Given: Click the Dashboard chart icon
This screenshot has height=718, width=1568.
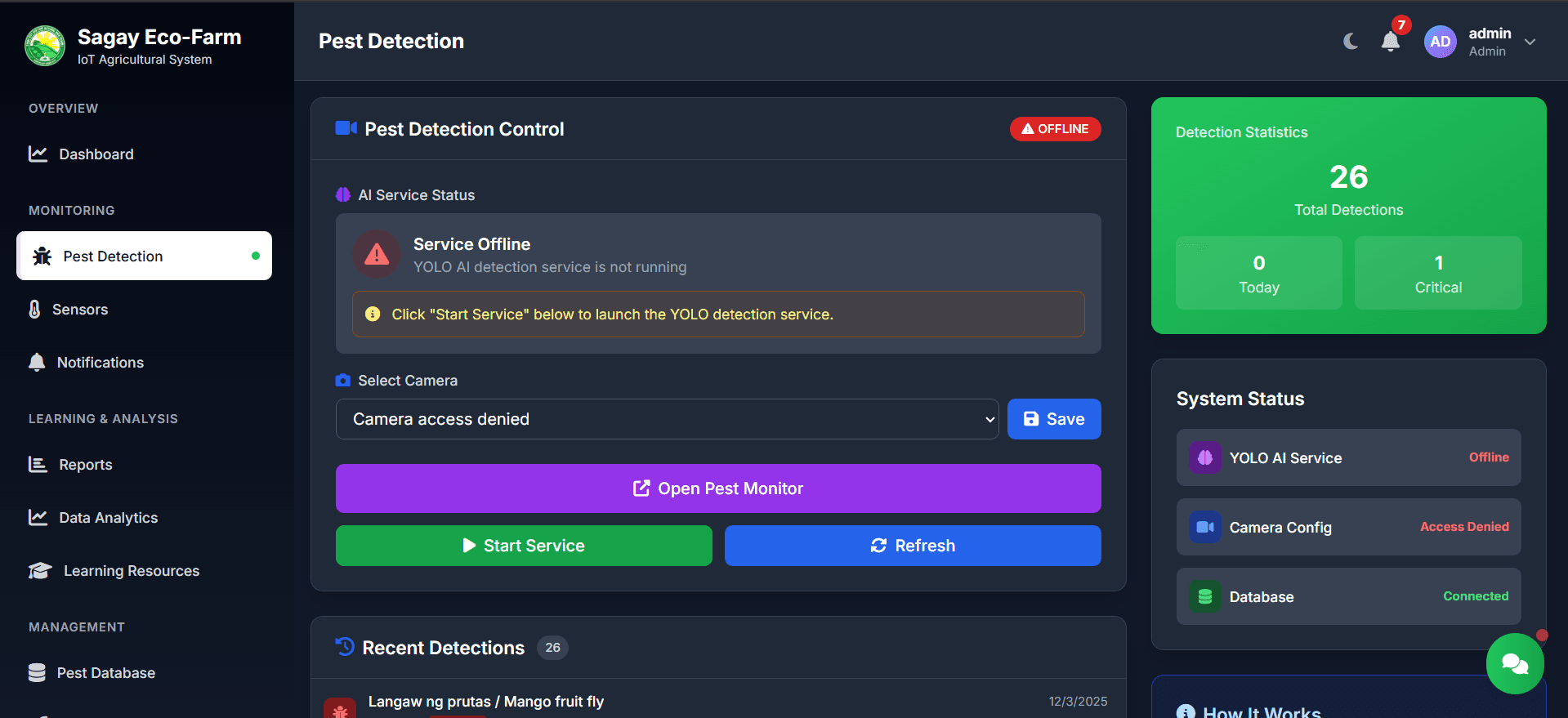Looking at the screenshot, I should coord(38,154).
